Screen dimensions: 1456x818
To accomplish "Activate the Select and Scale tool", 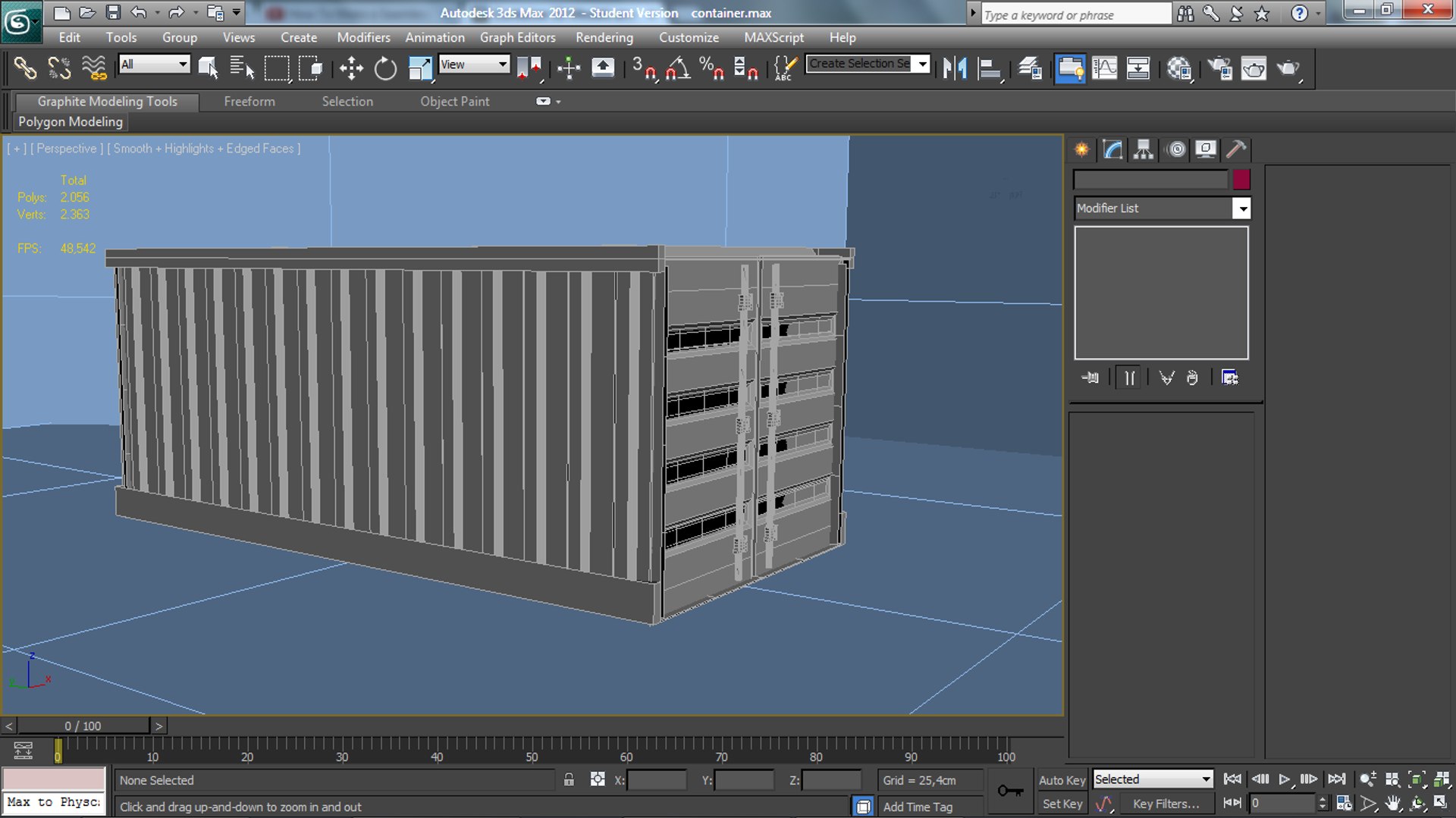I will [420, 68].
